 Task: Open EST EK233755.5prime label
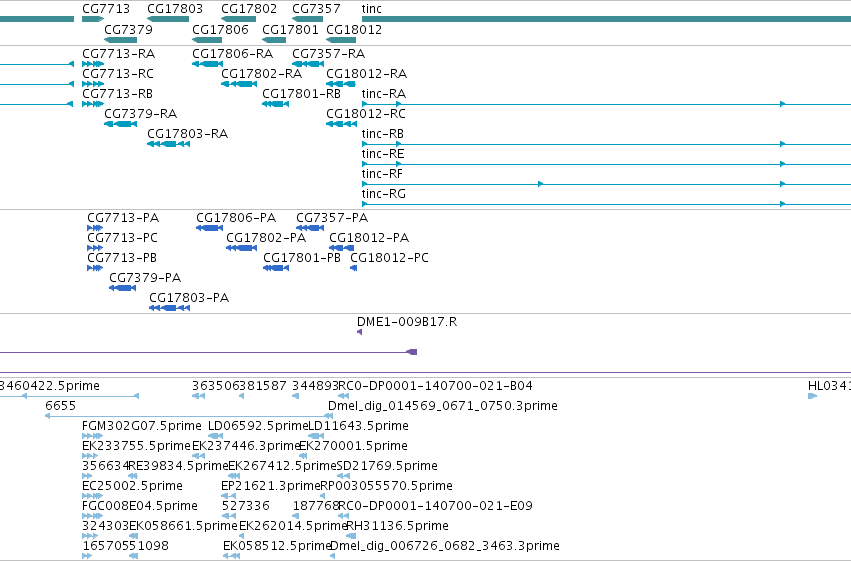pyautogui.click(x=136, y=447)
